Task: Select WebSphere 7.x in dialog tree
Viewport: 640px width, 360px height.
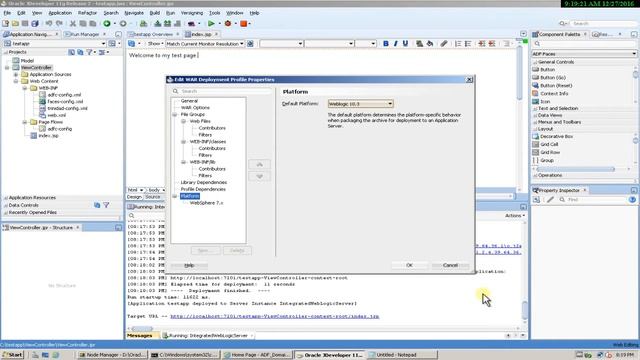Action: coord(207,203)
